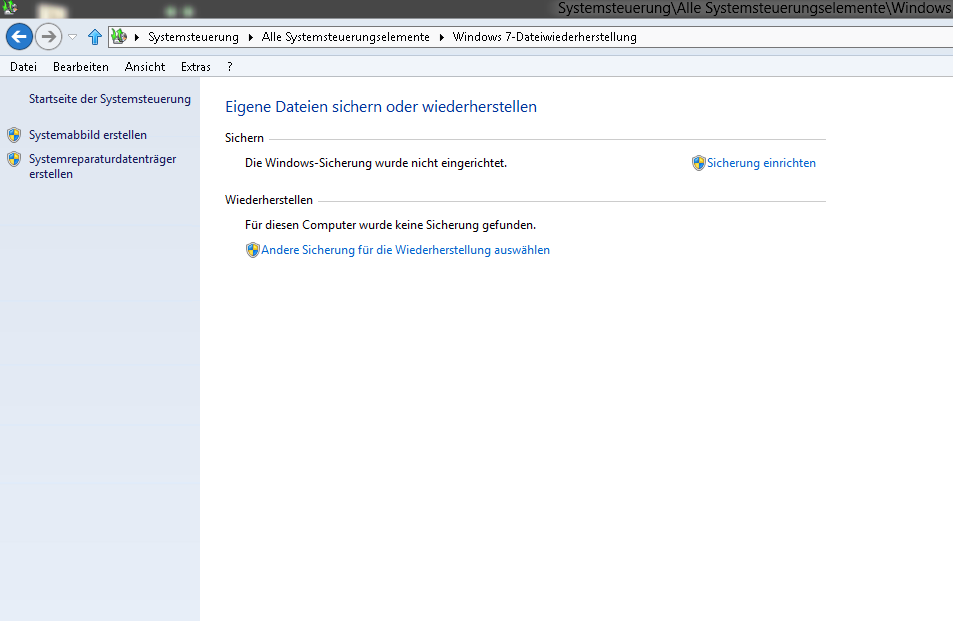Navigate to Alle Systemsteuerungselemente breadcrumb
The width and height of the screenshot is (953, 621).
point(345,37)
